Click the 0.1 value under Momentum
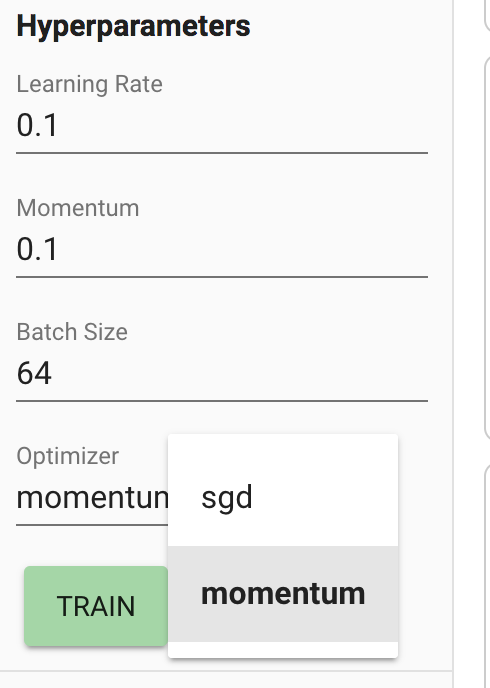The width and height of the screenshot is (490, 688). (x=37, y=249)
